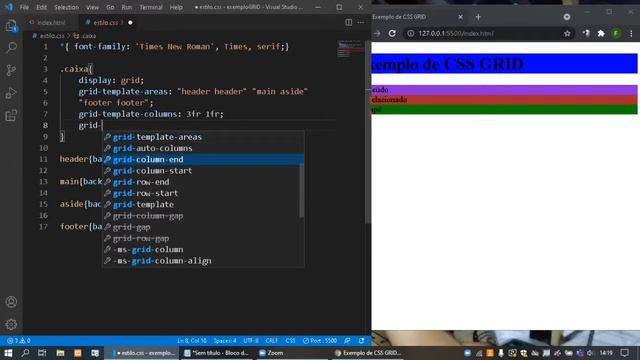Open the View menu

click(92, 7)
